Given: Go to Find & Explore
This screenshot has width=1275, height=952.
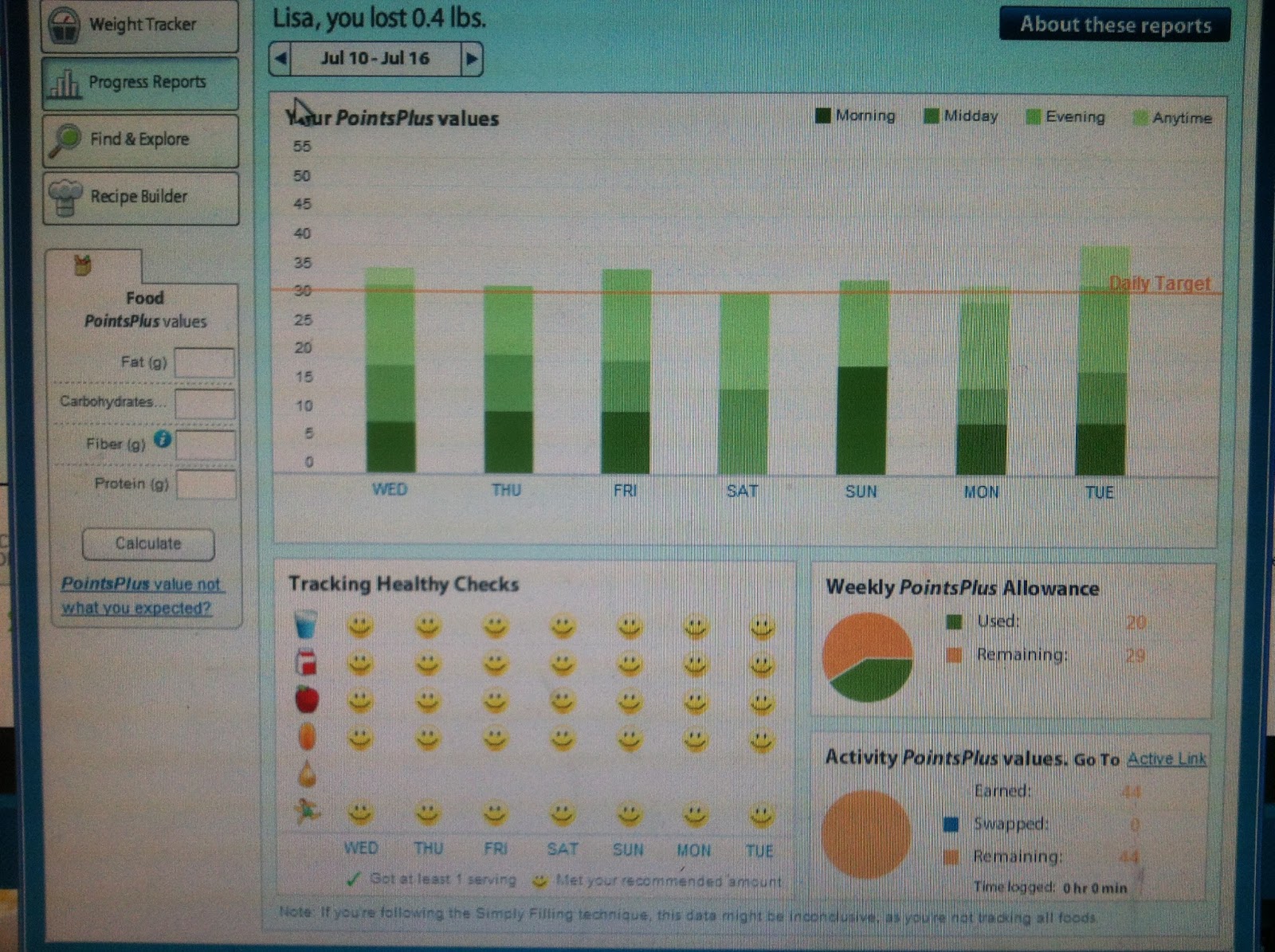Looking at the screenshot, I should point(139,141).
